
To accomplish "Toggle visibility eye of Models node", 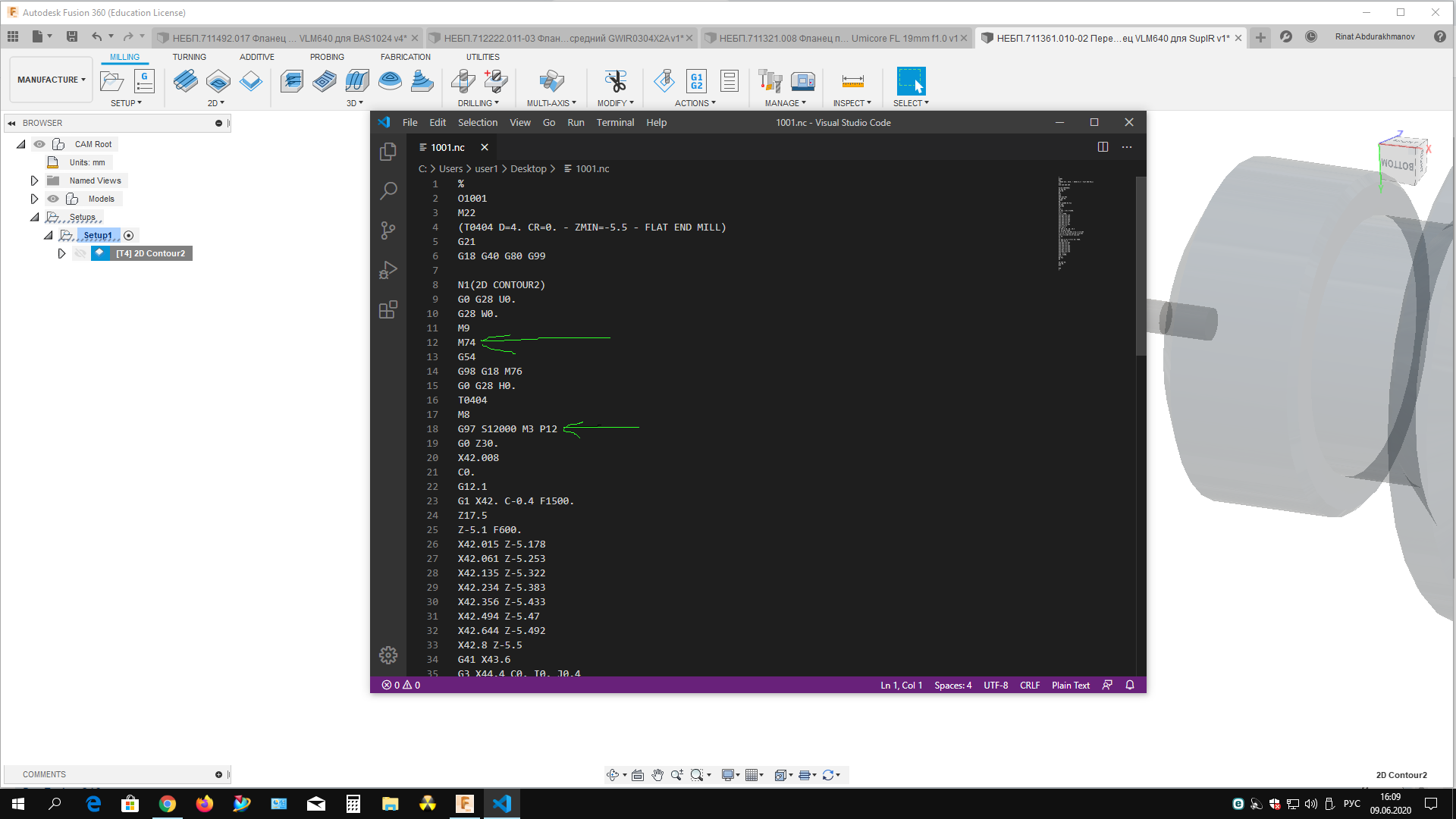I will [x=53, y=199].
